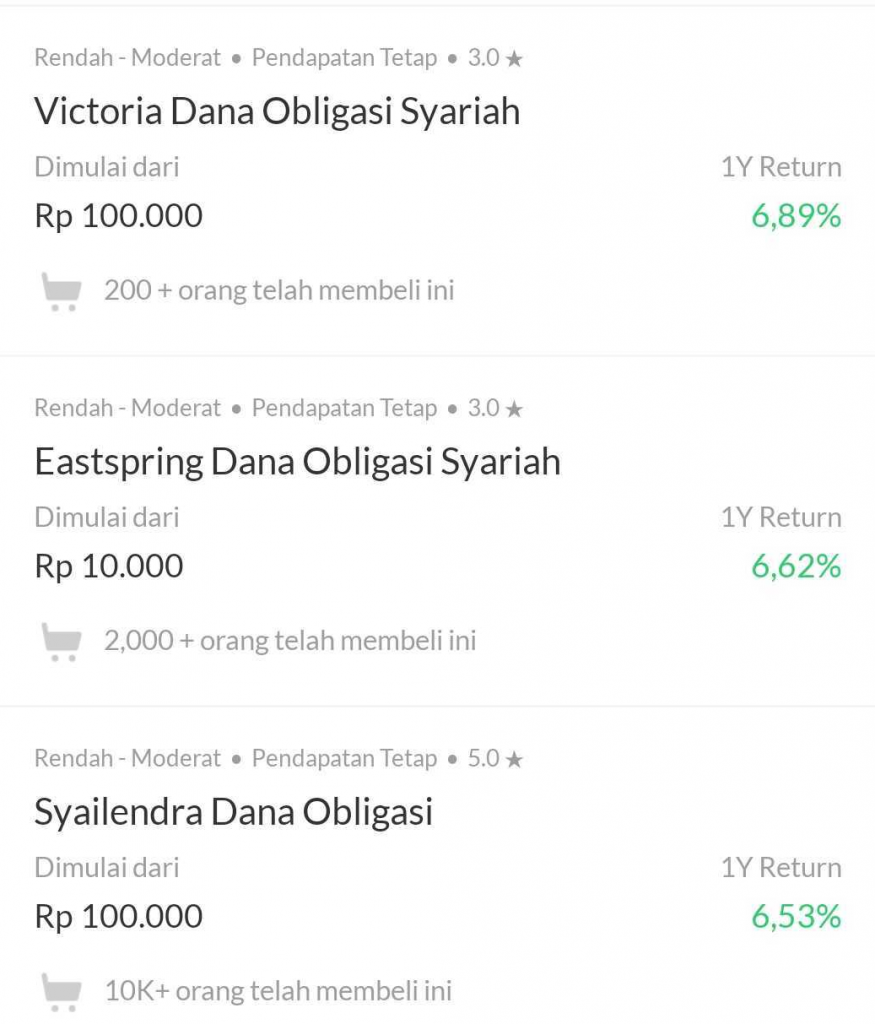Open Eastspring Dana Obligasi Syariah fund

pos(297,462)
